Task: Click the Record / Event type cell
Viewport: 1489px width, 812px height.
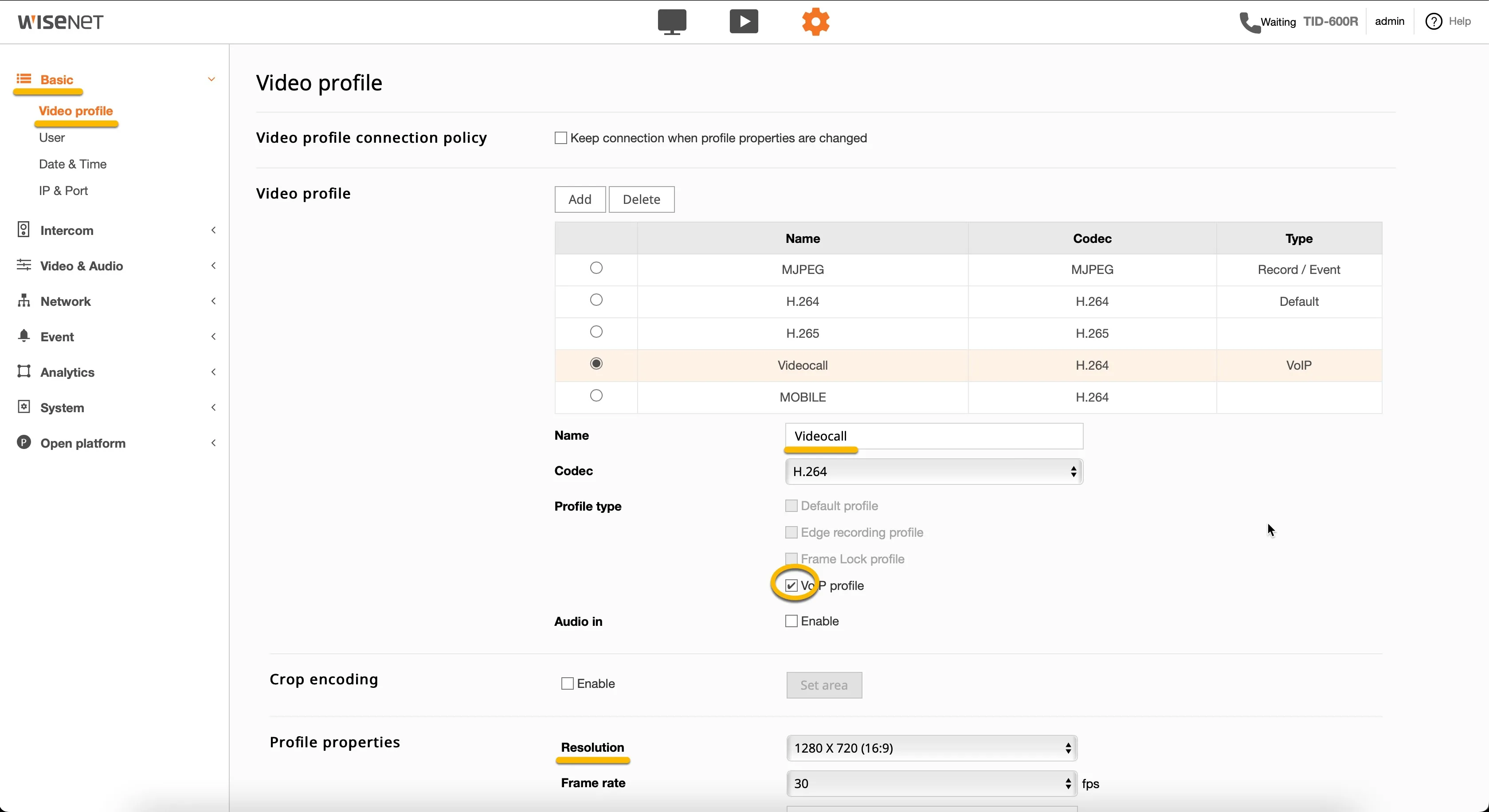Action: click(x=1299, y=269)
